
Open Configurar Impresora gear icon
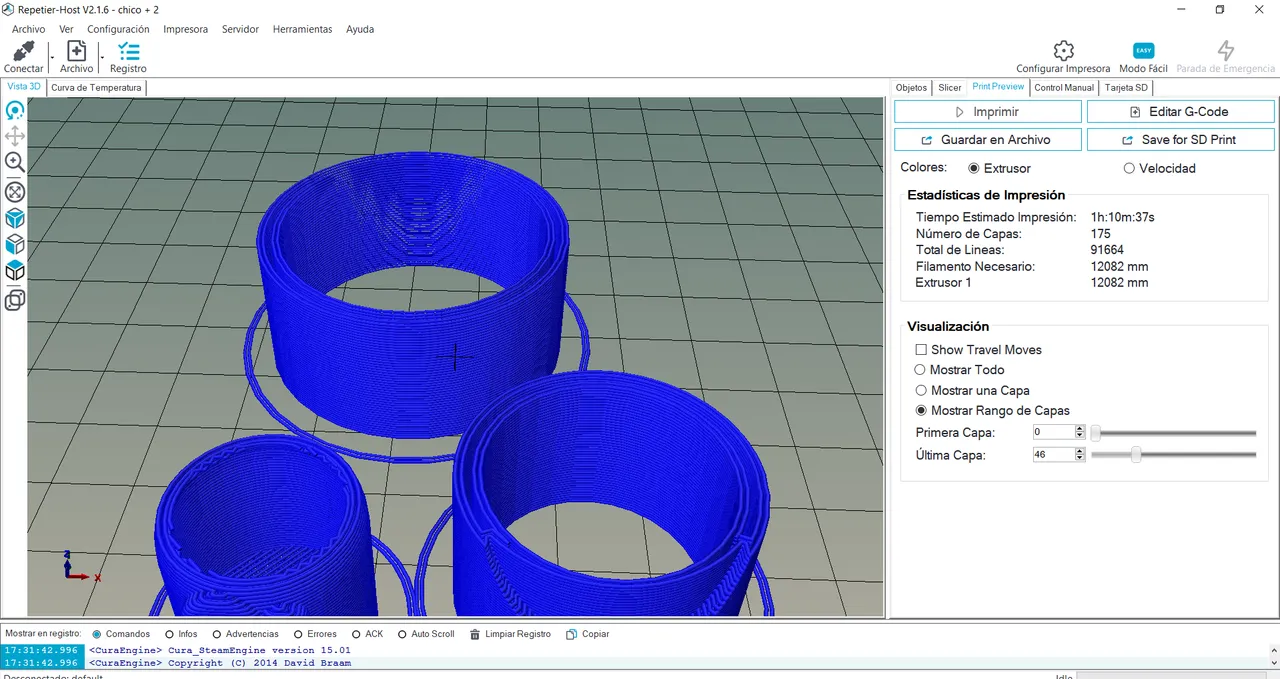point(1063,50)
